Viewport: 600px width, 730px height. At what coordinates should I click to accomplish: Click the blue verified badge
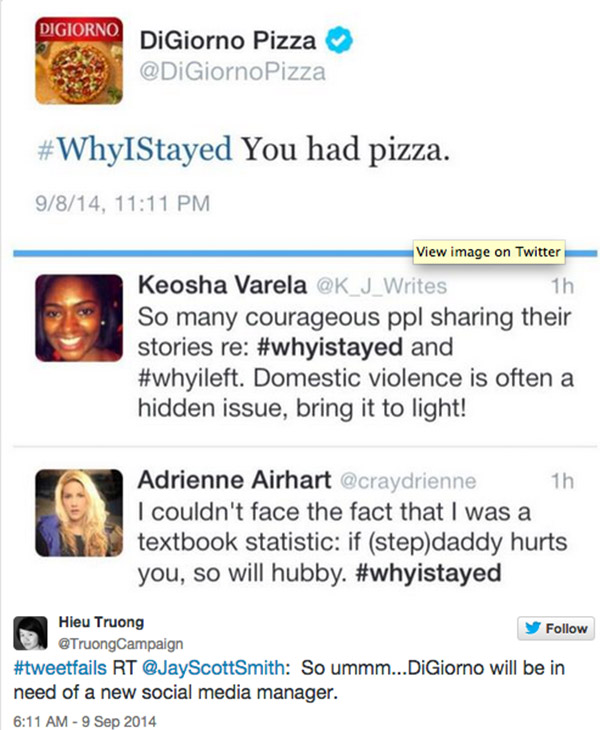[x=340, y=41]
